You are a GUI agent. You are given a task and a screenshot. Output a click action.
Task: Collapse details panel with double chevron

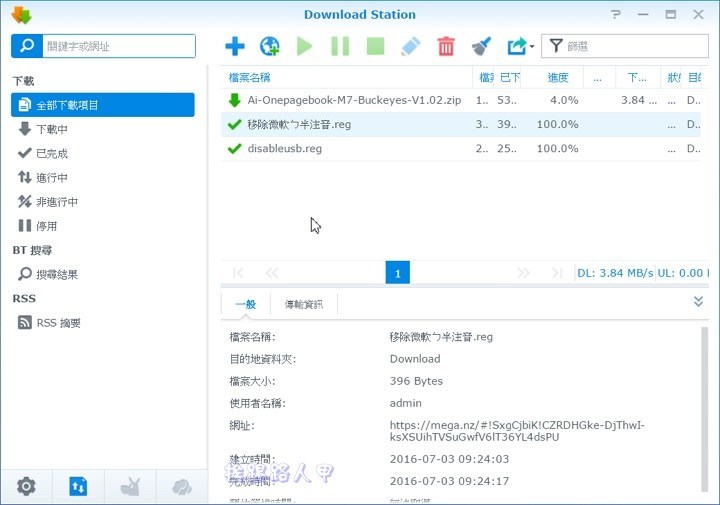pos(698,301)
